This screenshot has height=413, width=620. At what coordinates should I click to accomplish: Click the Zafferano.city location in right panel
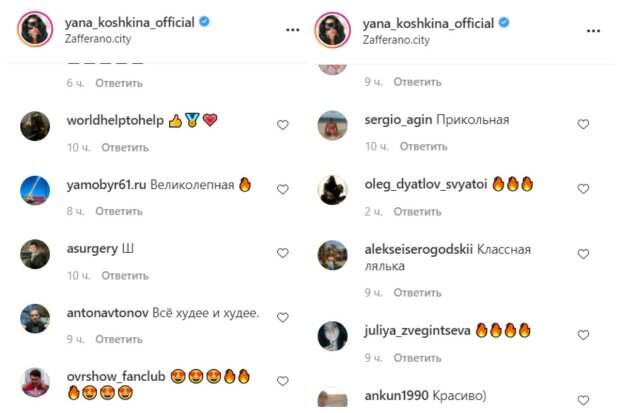point(396,40)
